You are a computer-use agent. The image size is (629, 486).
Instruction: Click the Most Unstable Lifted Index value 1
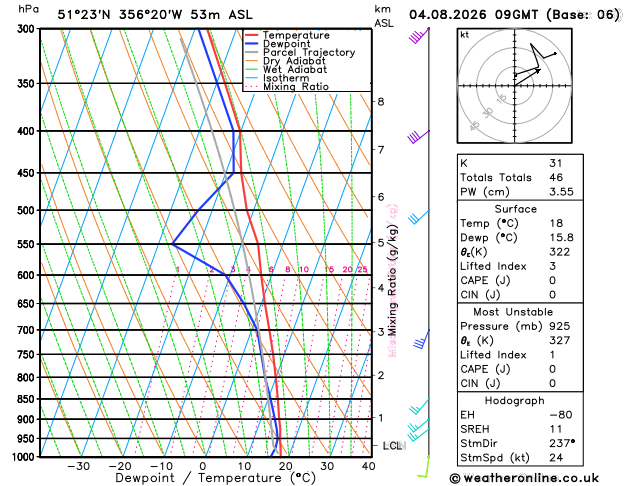point(552,355)
